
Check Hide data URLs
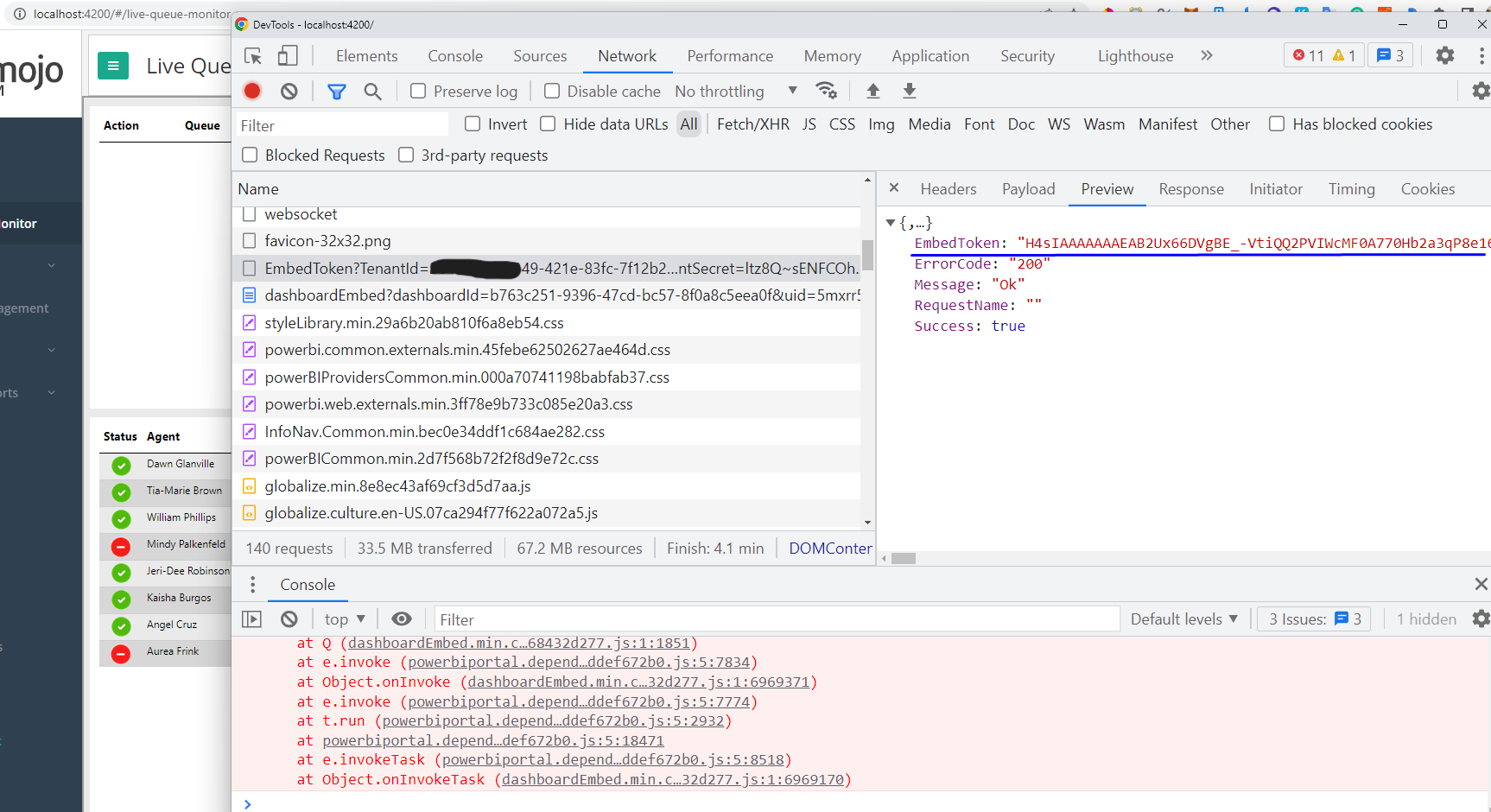[x=548, y=124]
